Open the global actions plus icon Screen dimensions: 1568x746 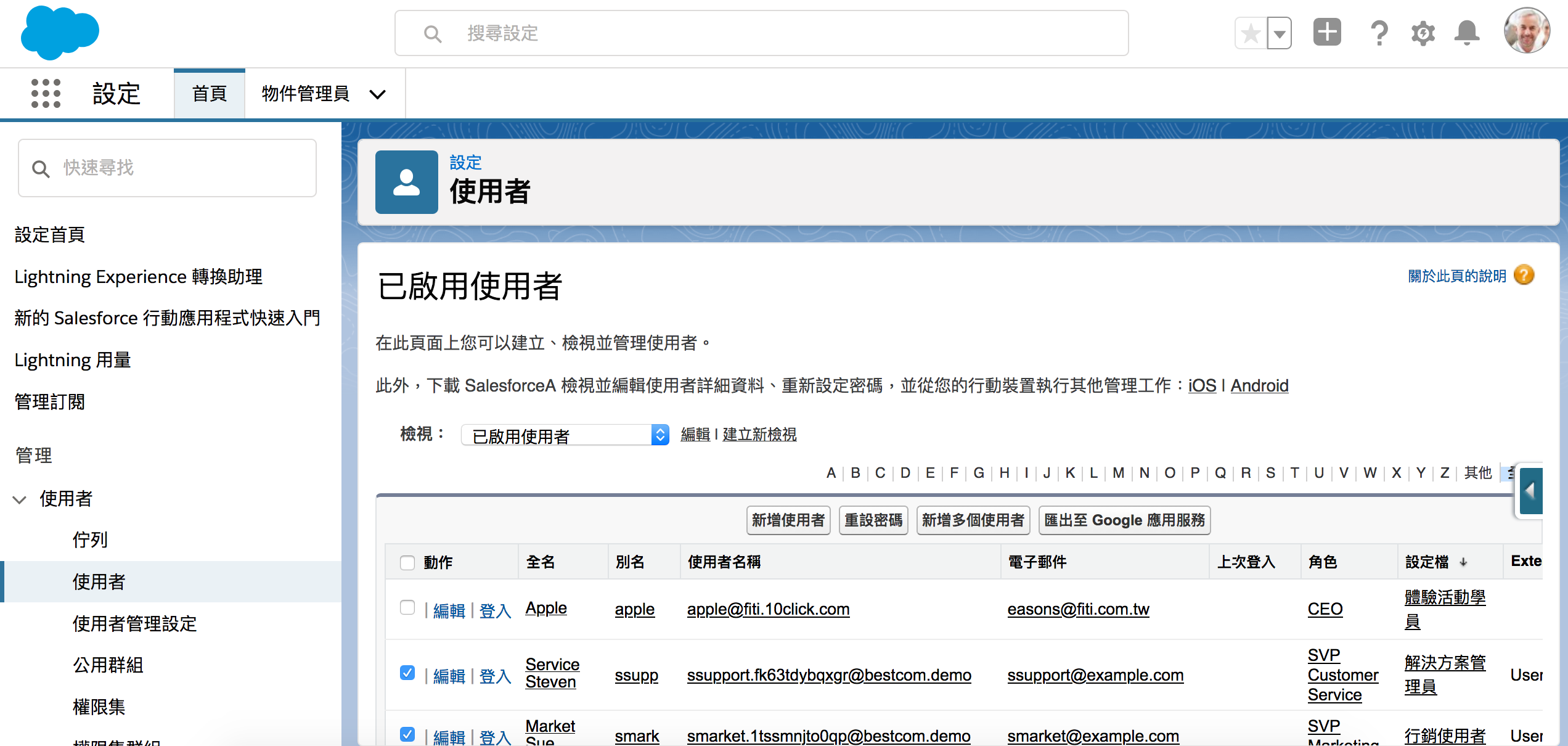click(x=1326, y=32)
